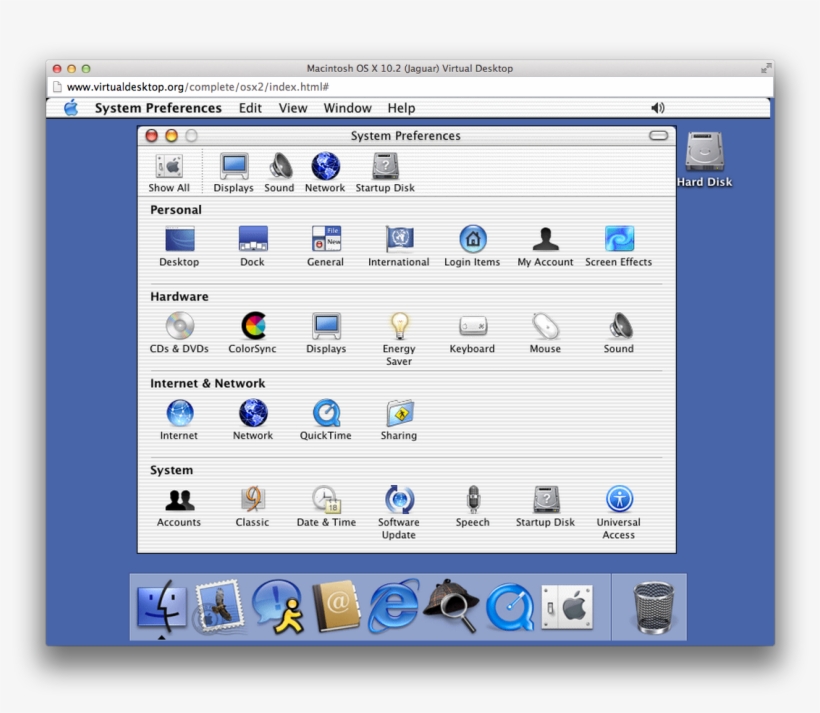Open Login Items preferences
820x713 pixels.
pos(471,241)
